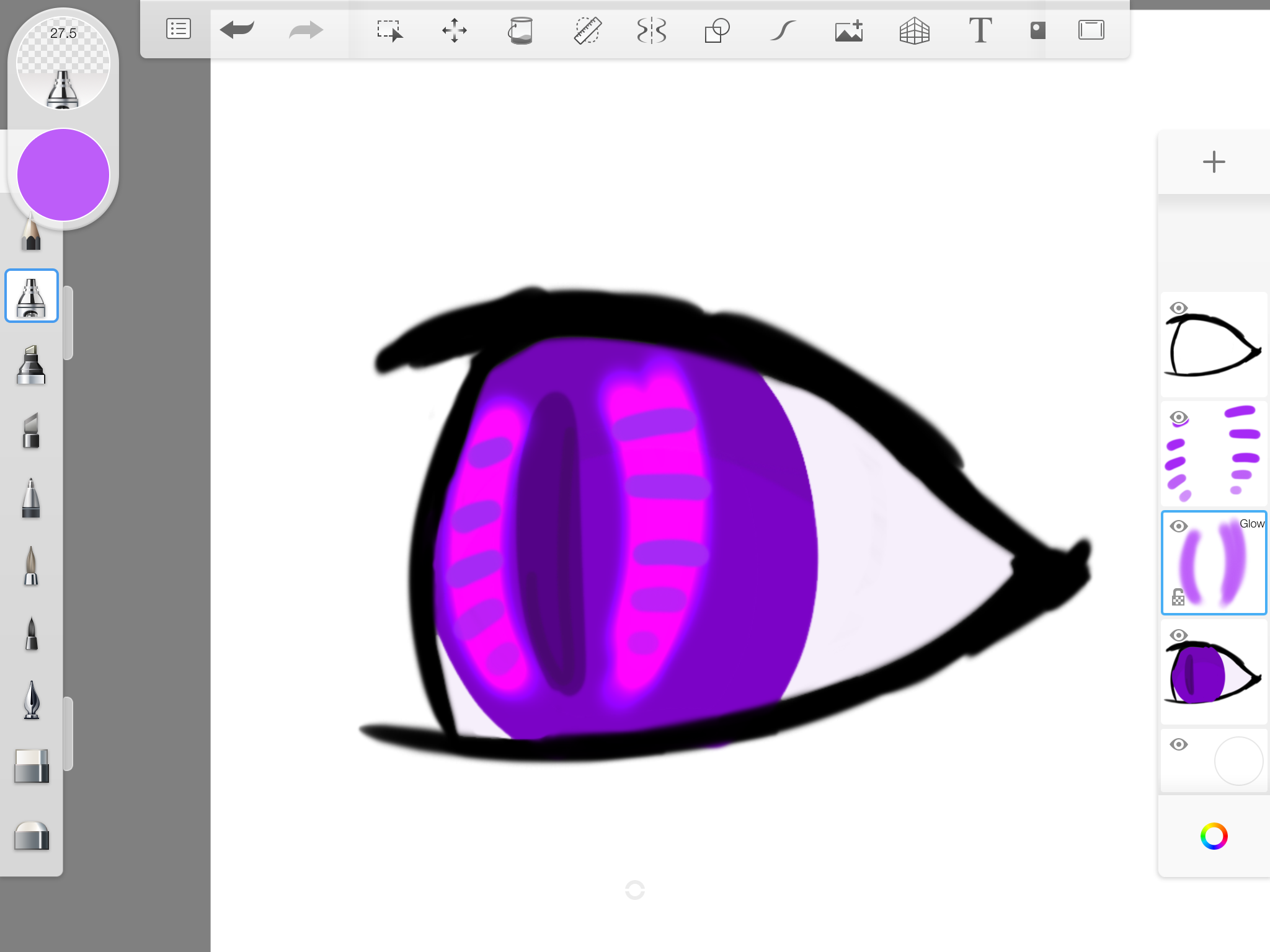Select the purple iris layer thumbnail
The width and height of the screenshot is (1270, 952).
coord(1214,672)
